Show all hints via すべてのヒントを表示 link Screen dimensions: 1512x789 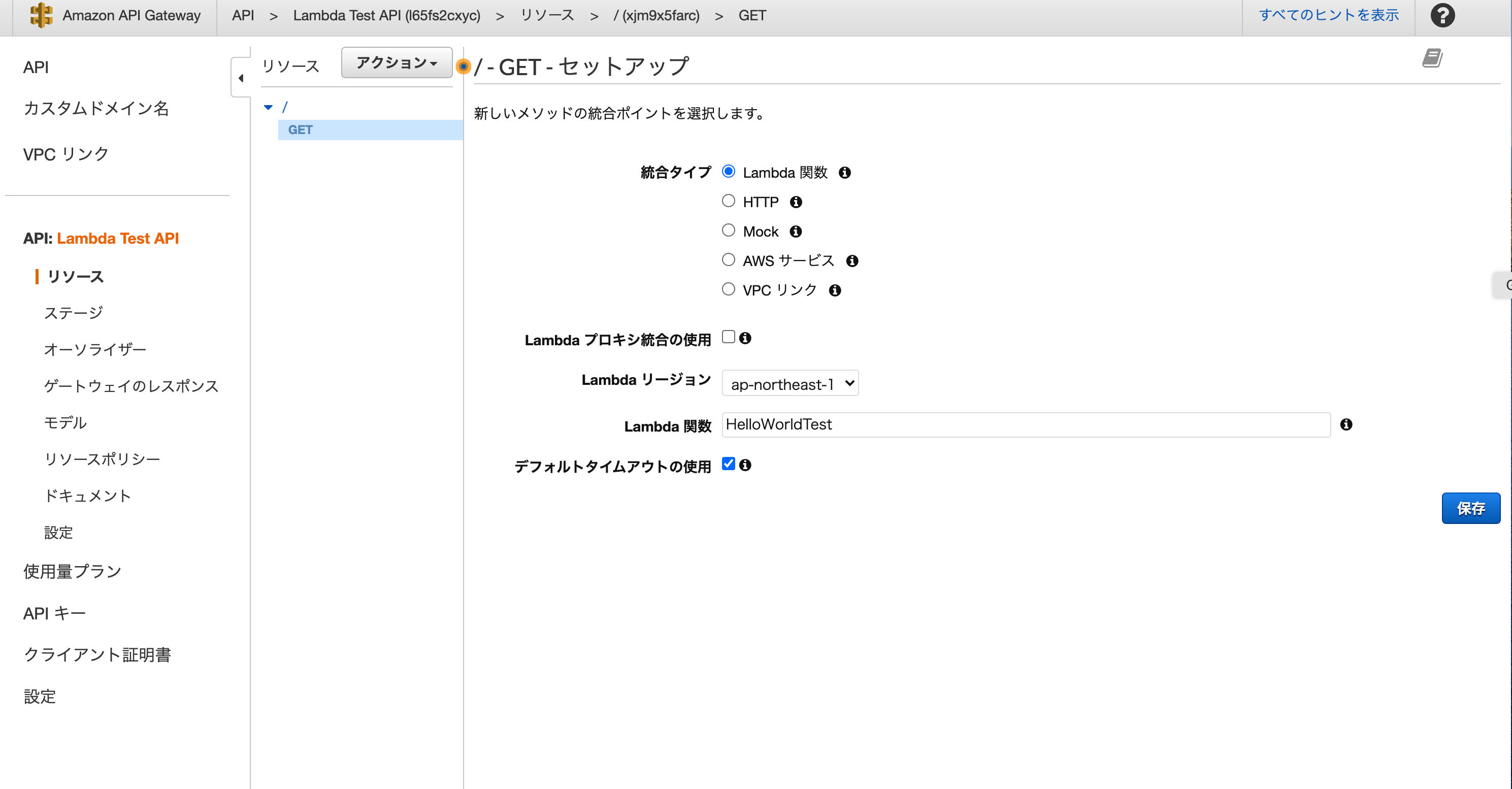click(x=1328, y=15)
